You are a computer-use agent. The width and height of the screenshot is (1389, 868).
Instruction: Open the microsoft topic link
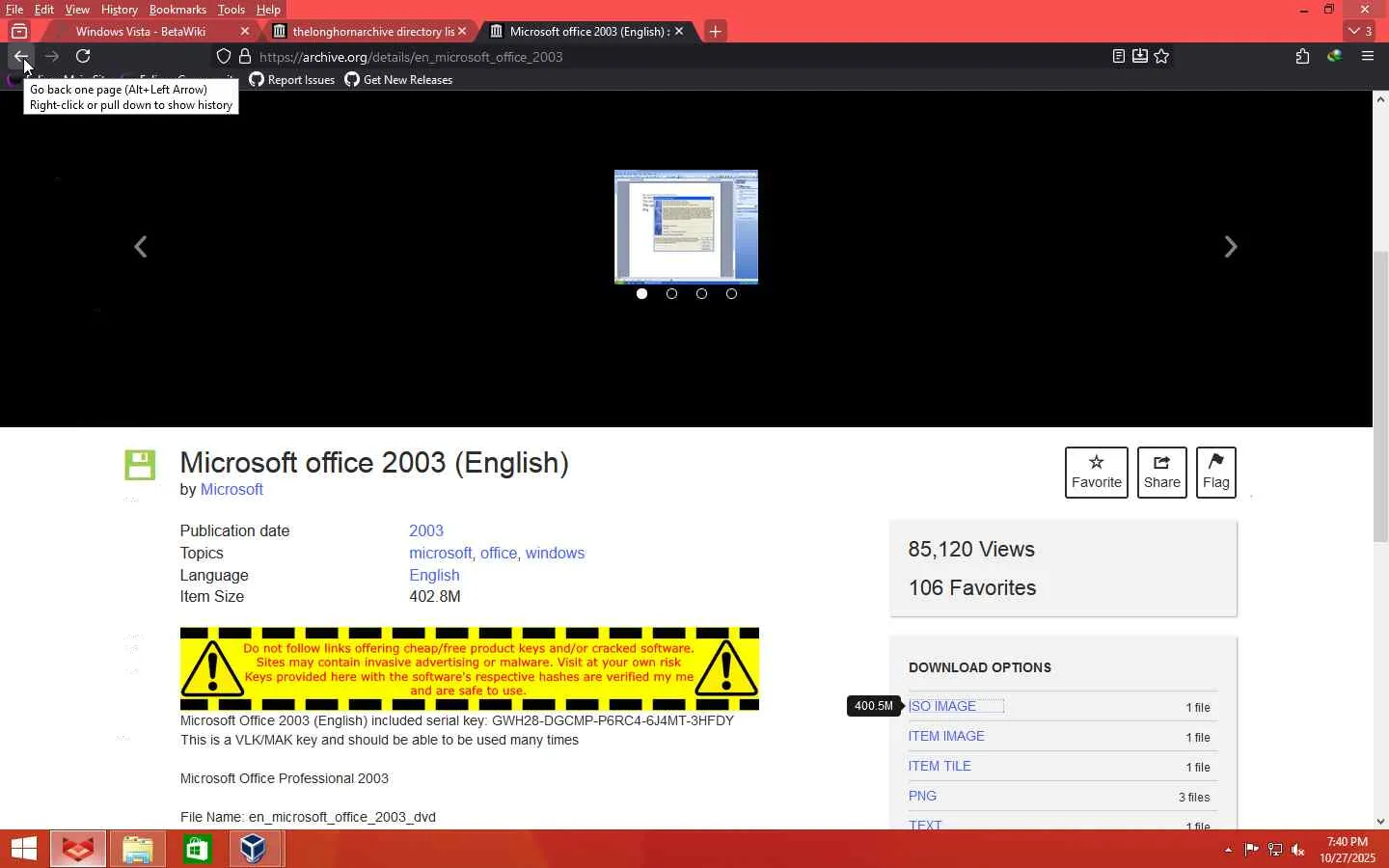coord(440,554)
